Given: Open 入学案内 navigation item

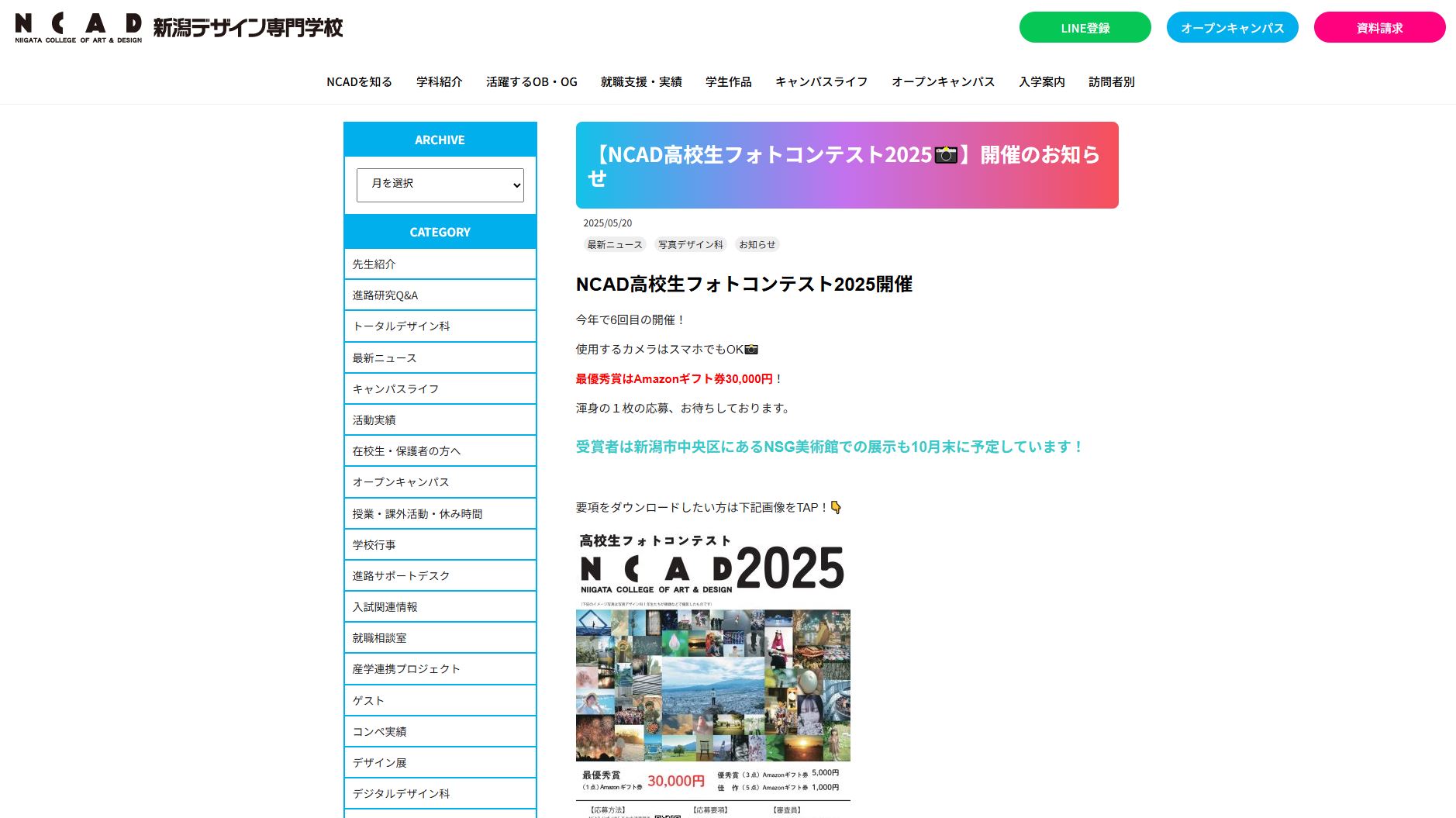Looking at the screenshot, I should coord(1041,81).
